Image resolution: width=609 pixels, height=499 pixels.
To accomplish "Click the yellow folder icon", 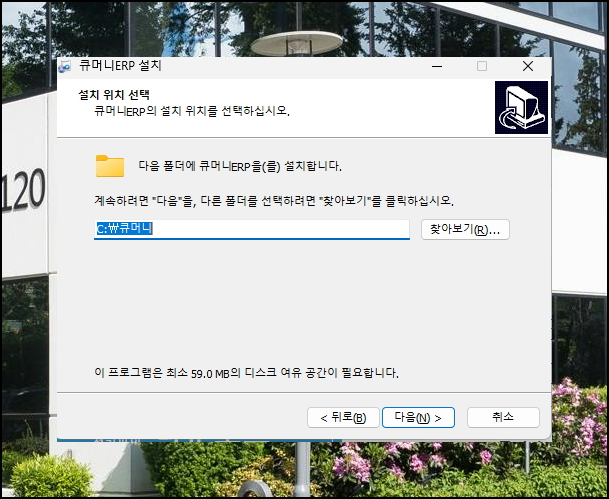I will (x=110, y=166).
